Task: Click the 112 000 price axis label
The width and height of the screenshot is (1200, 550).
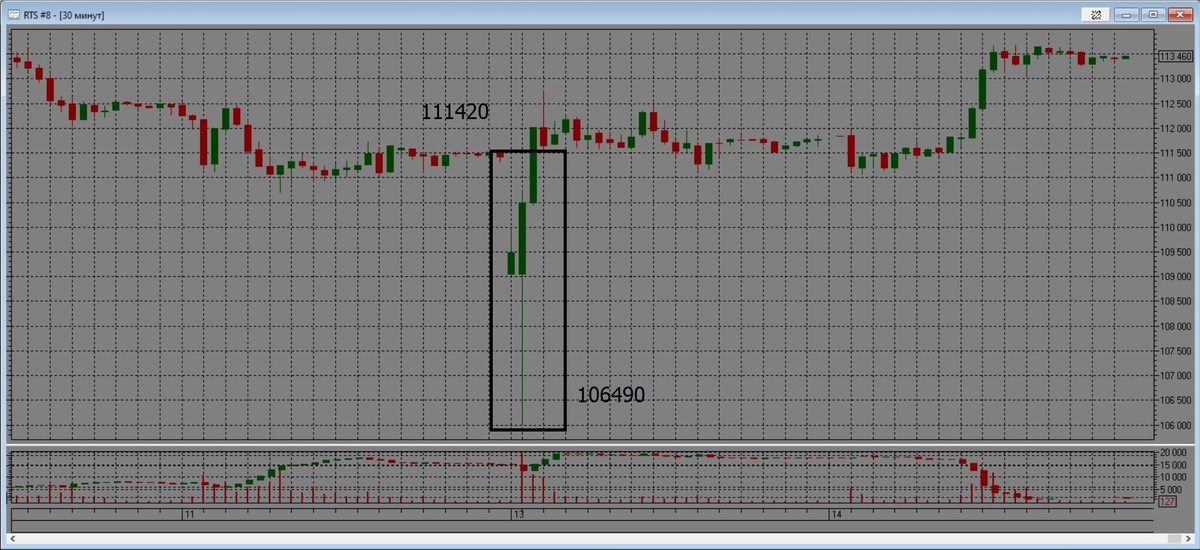Action: click(x=1175, y=129)
